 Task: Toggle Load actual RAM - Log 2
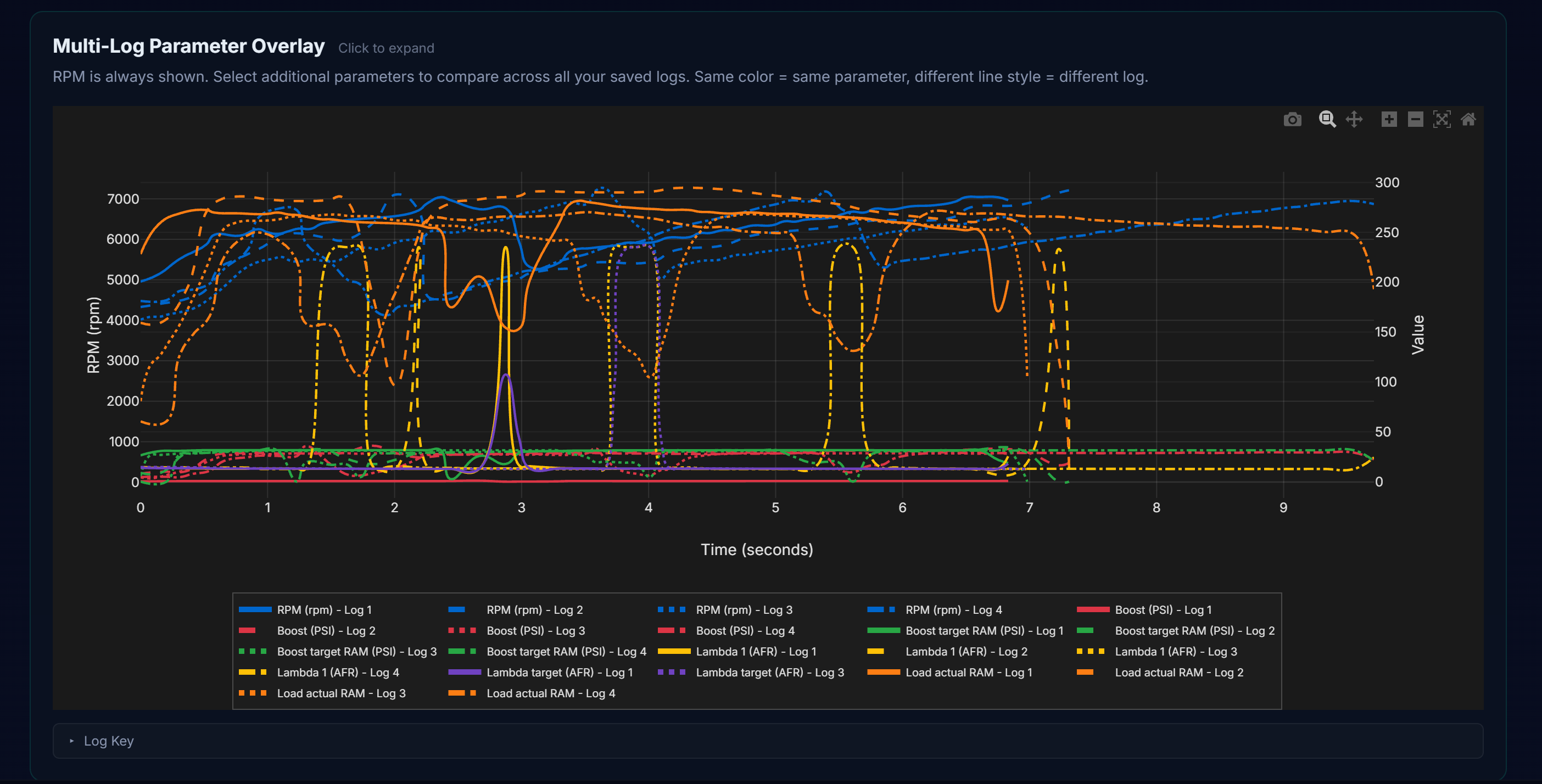[1160, 673]
